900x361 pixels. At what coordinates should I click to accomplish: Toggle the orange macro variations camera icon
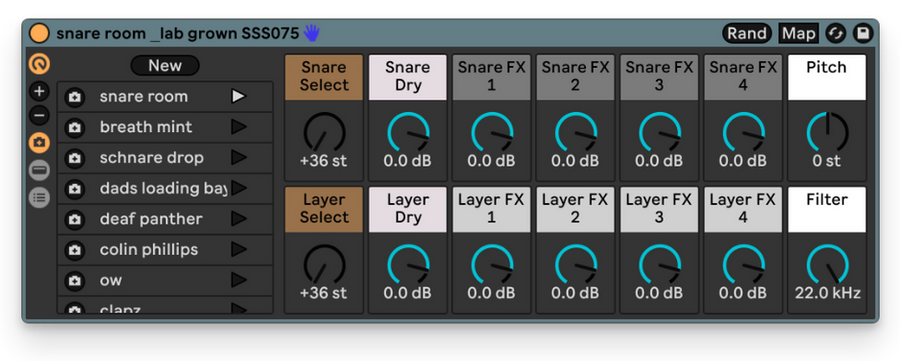click(39, 142)
